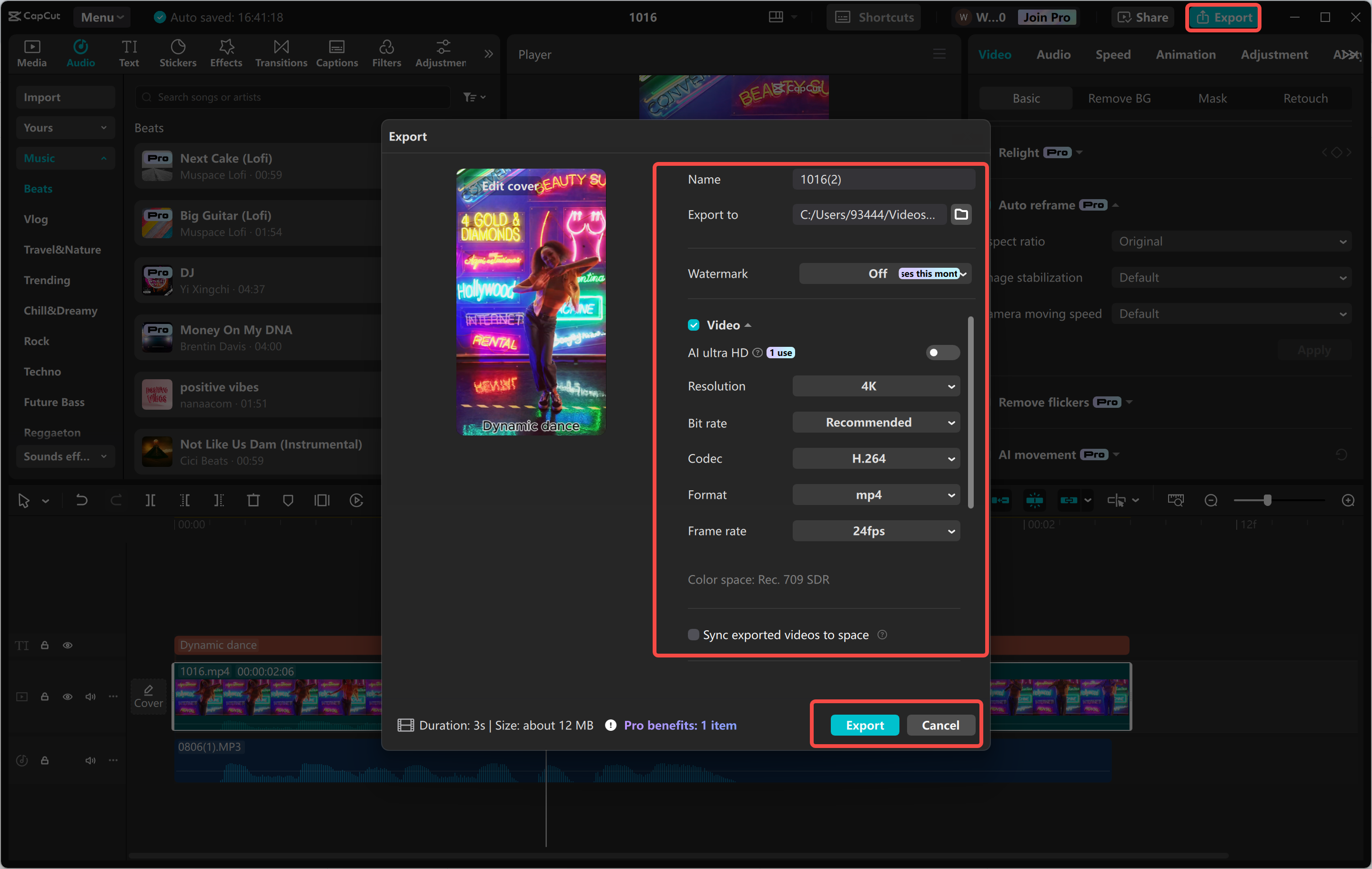Click the Delete trash icon in timeline toolbar
Image resolution: width=1372 pixels, height=869 pixels.
(x=253, y=500)
